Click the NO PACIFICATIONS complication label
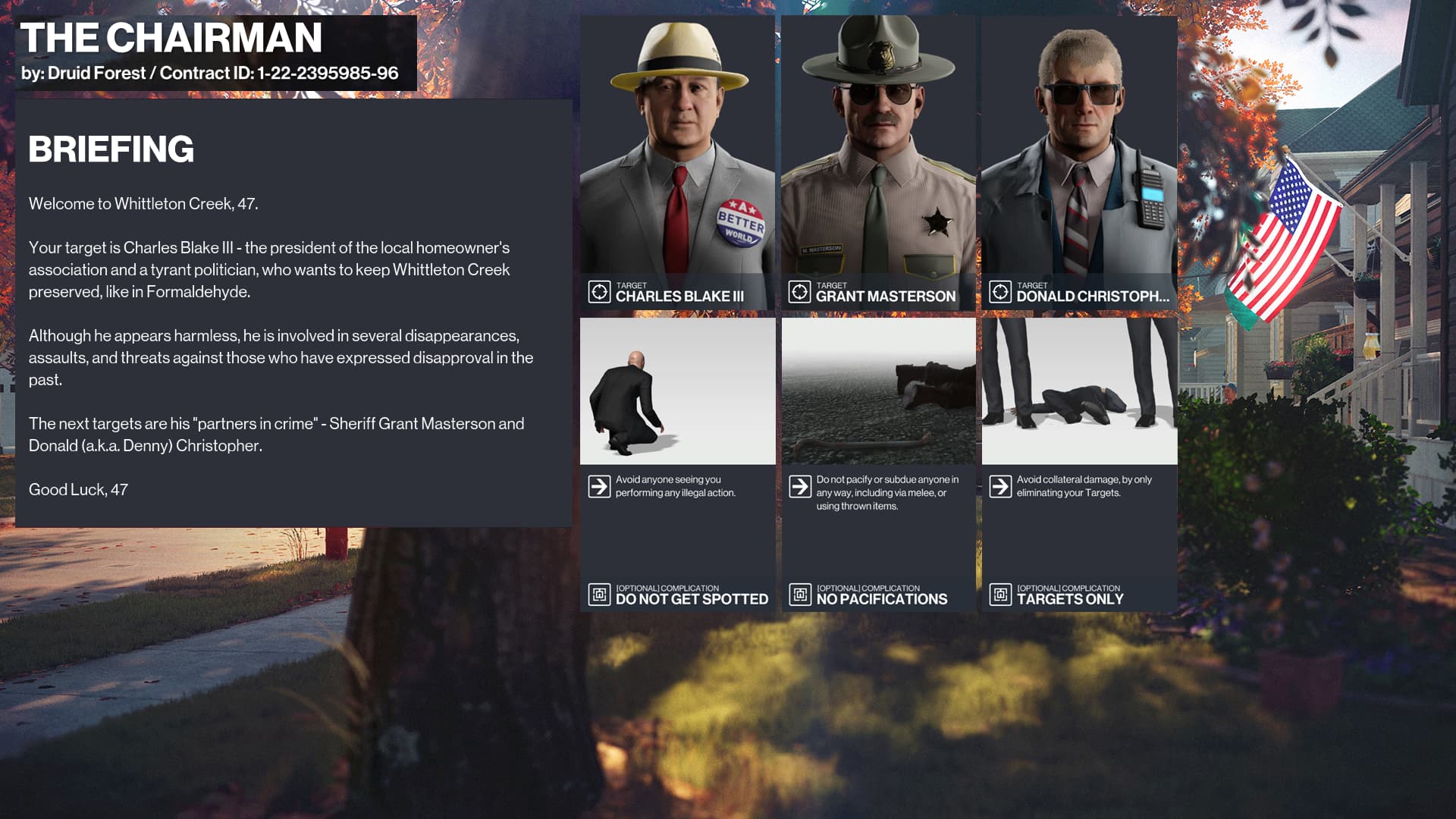The height and width of the screenshot is (819, 1456). (881, 599)
